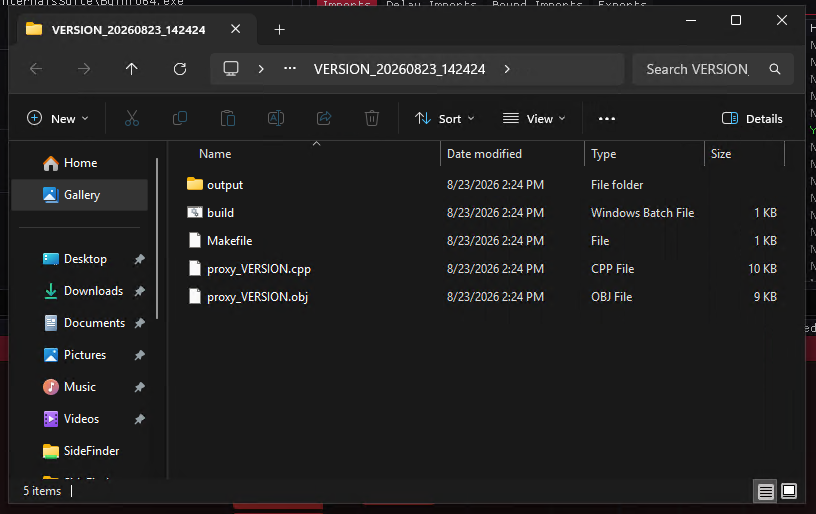Open the hidden path ellipsis in address bar
Viewport: 816px width, 514px height.
click(x=290, y=68)
